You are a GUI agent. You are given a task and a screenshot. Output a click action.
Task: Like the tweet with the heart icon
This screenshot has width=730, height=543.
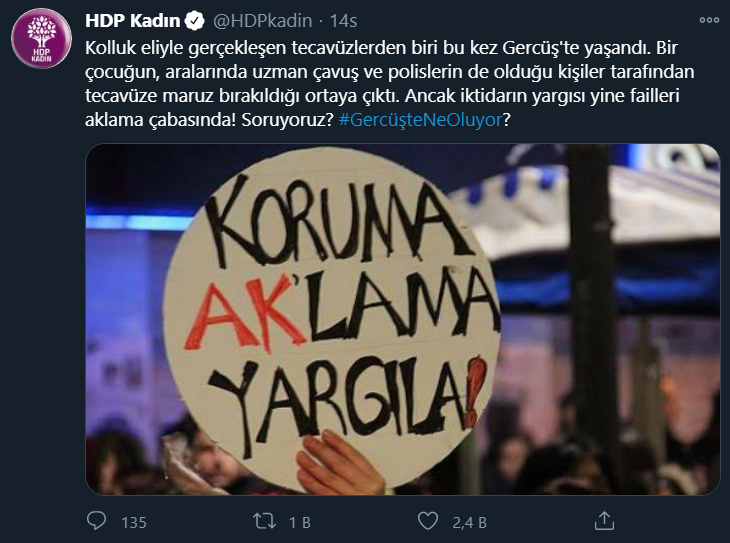tap(427, 521)
